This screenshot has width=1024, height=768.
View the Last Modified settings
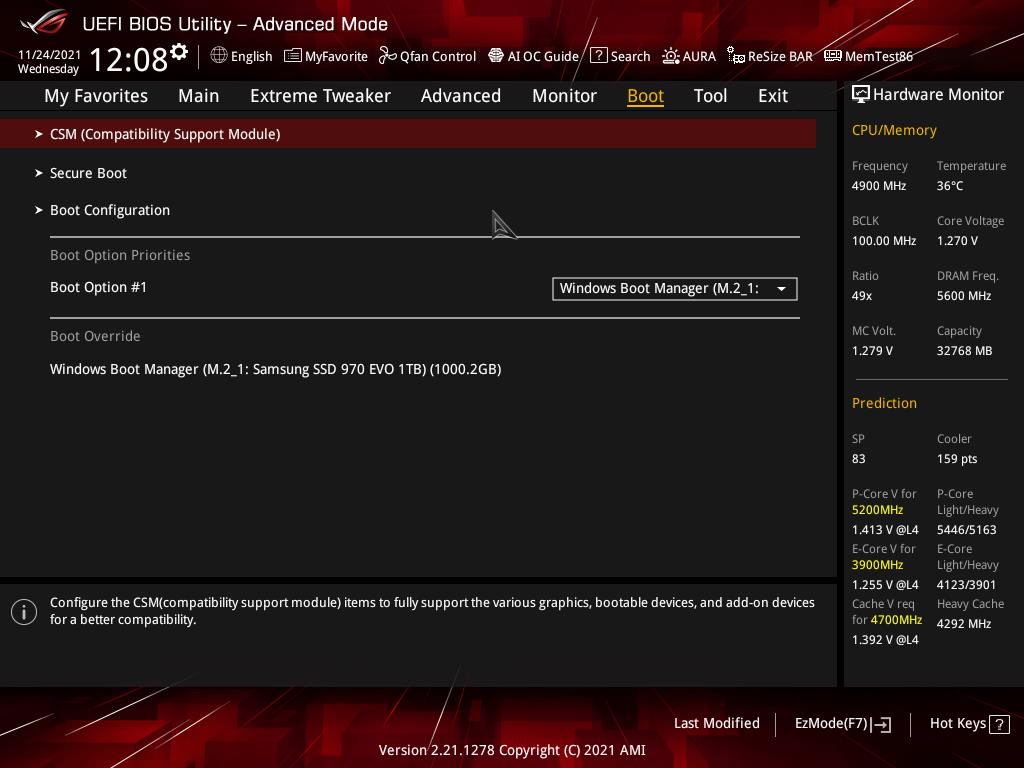pos(716,723)
